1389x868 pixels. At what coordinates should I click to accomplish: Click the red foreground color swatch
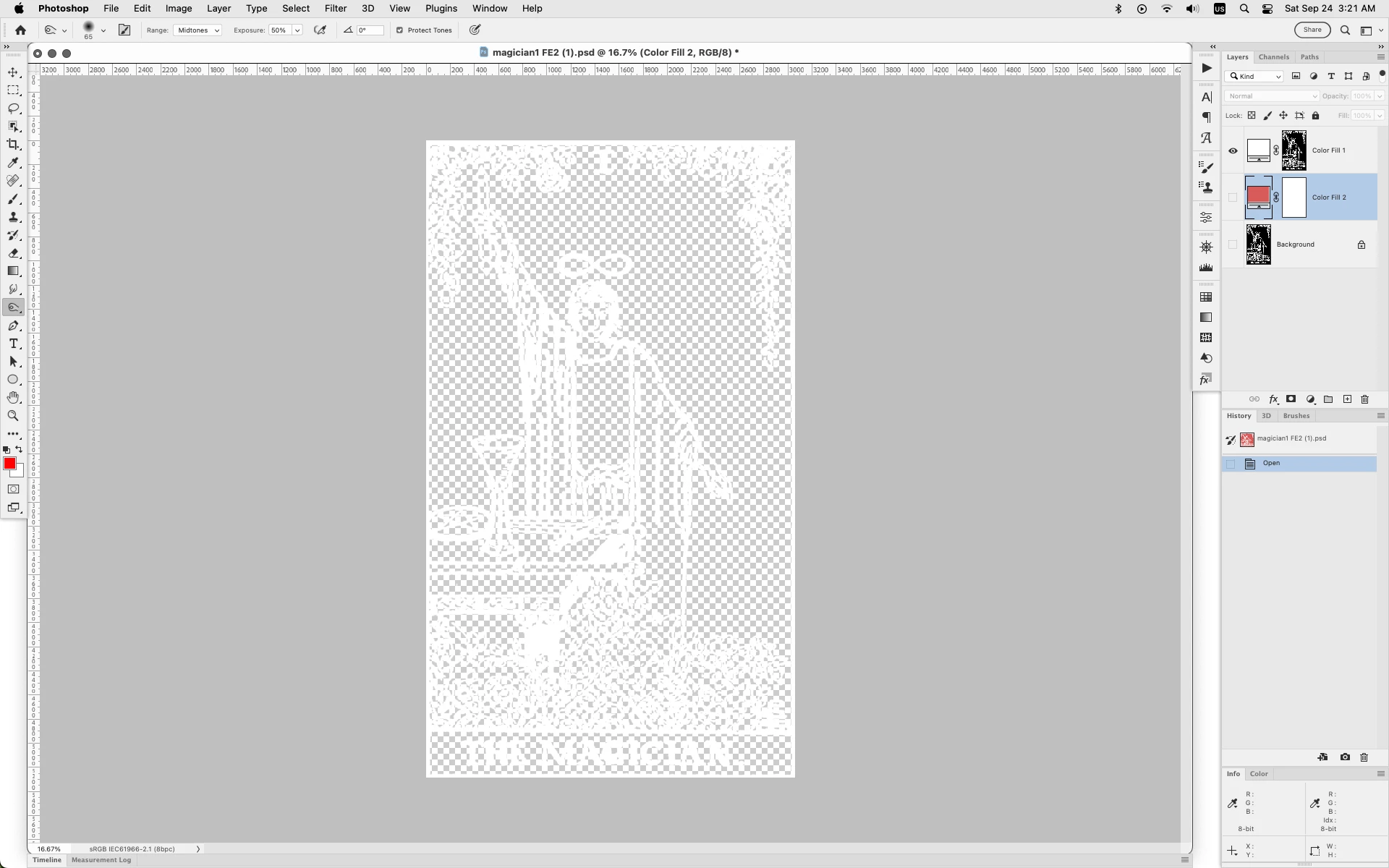click(x=9, y=464)
